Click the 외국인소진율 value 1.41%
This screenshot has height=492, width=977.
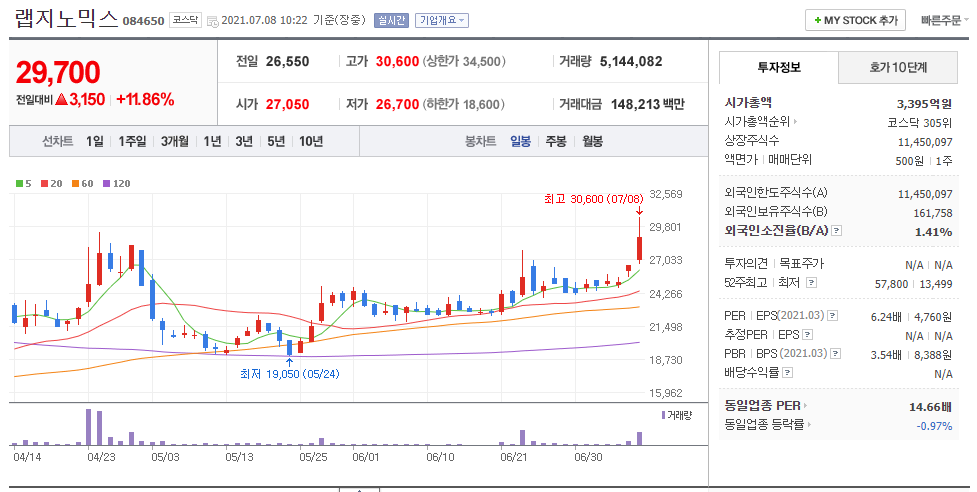[933, 232]
